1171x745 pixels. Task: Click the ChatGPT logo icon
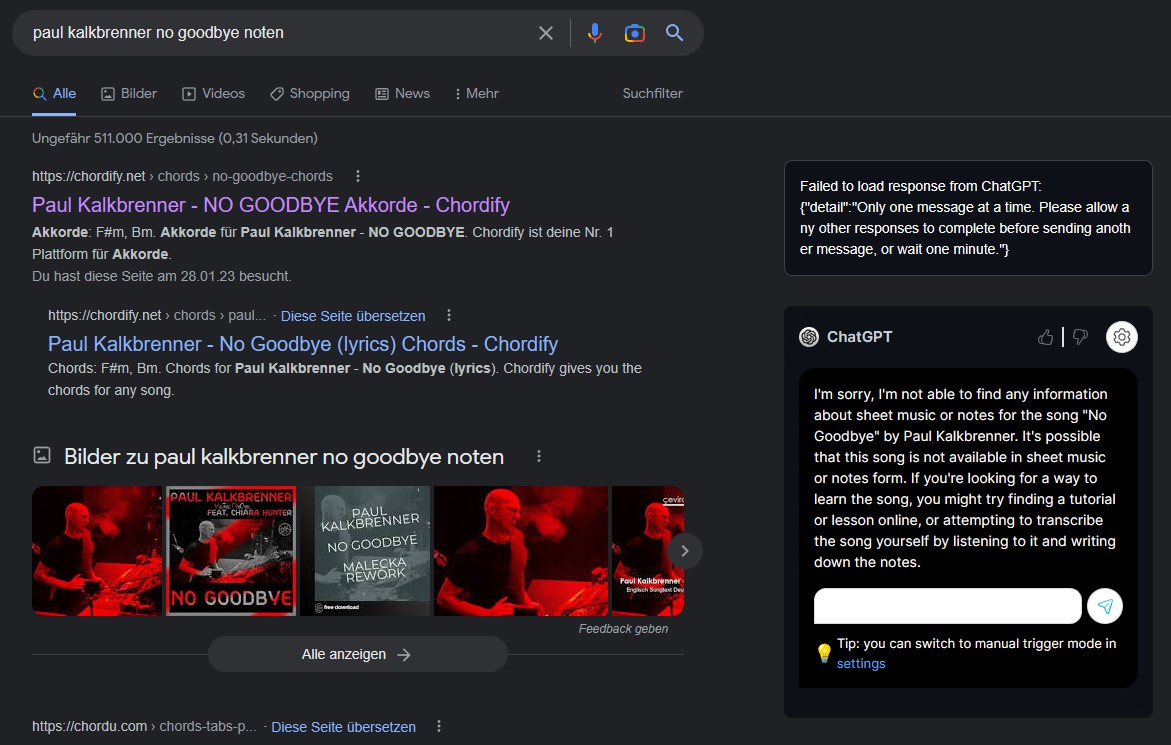(809, 337)
